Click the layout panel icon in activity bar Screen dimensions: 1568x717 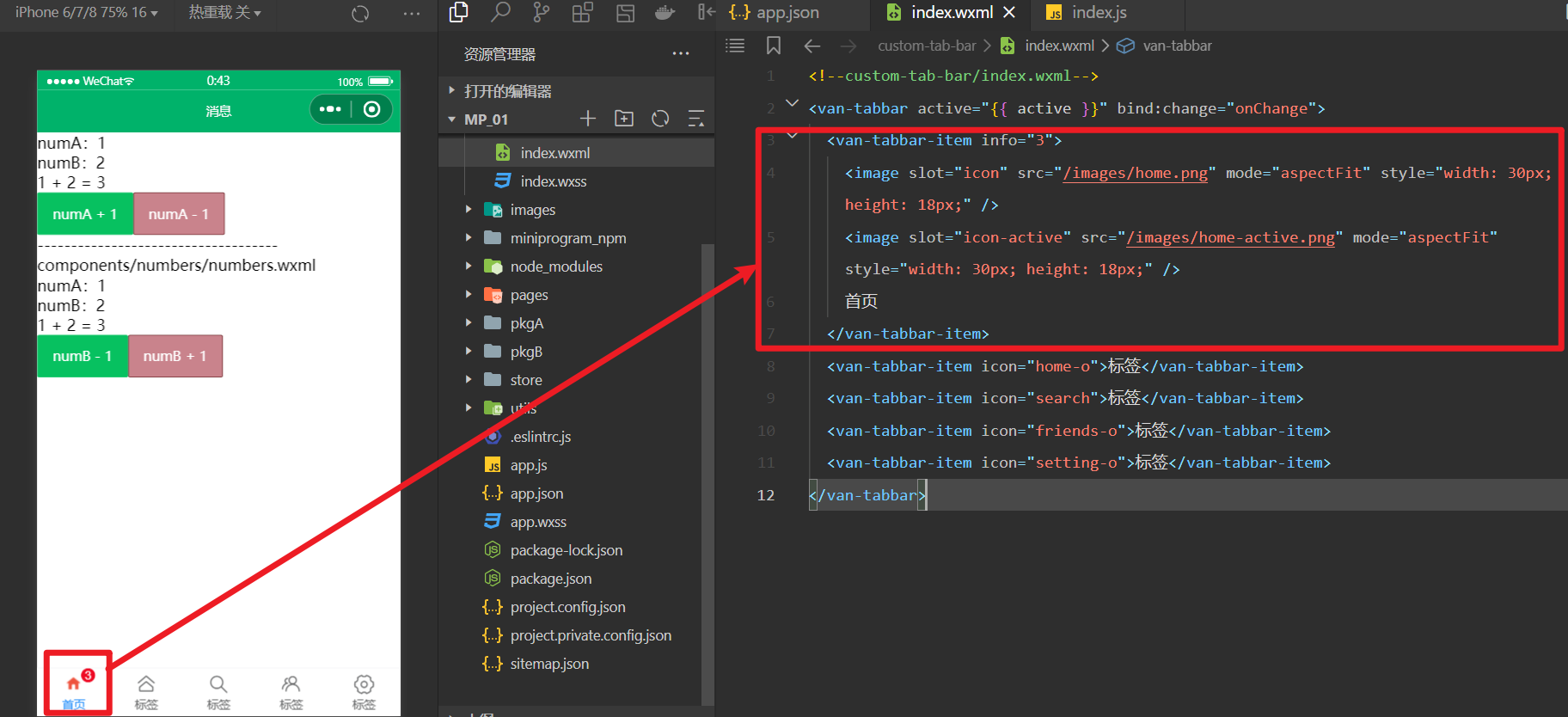click(625, 13)
